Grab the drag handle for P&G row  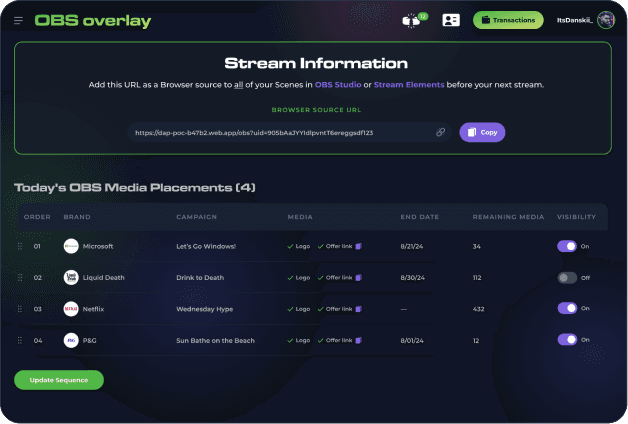pyautogui.click(x=20, y=340)
